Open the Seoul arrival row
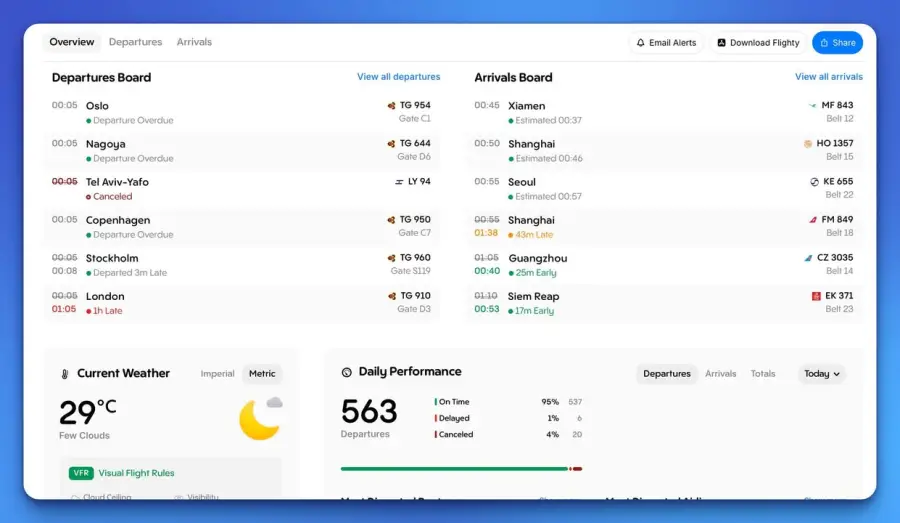Viewport: 900px width, 523px height. (664, 189)
